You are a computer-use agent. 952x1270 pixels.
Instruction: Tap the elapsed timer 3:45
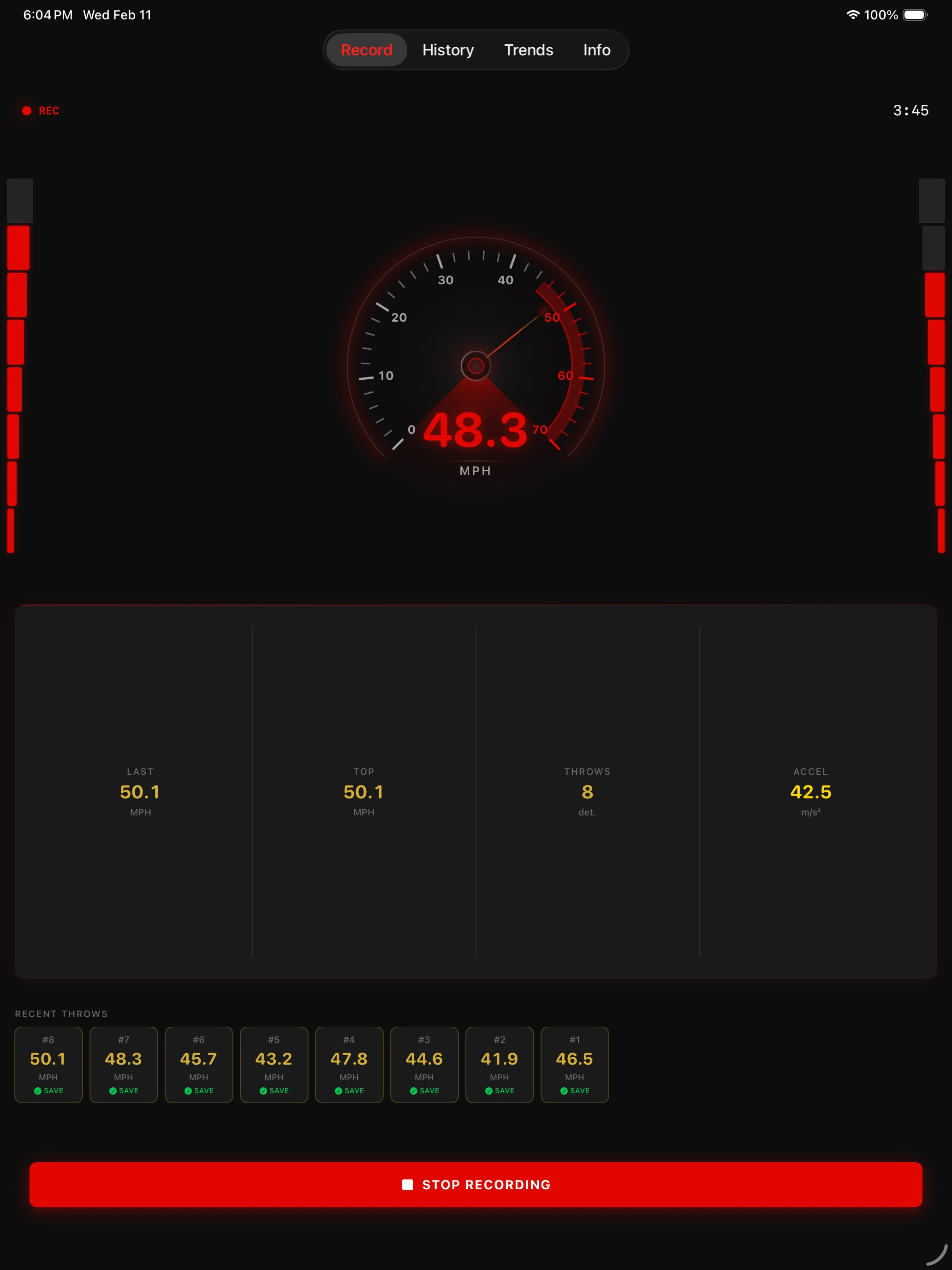910,110
